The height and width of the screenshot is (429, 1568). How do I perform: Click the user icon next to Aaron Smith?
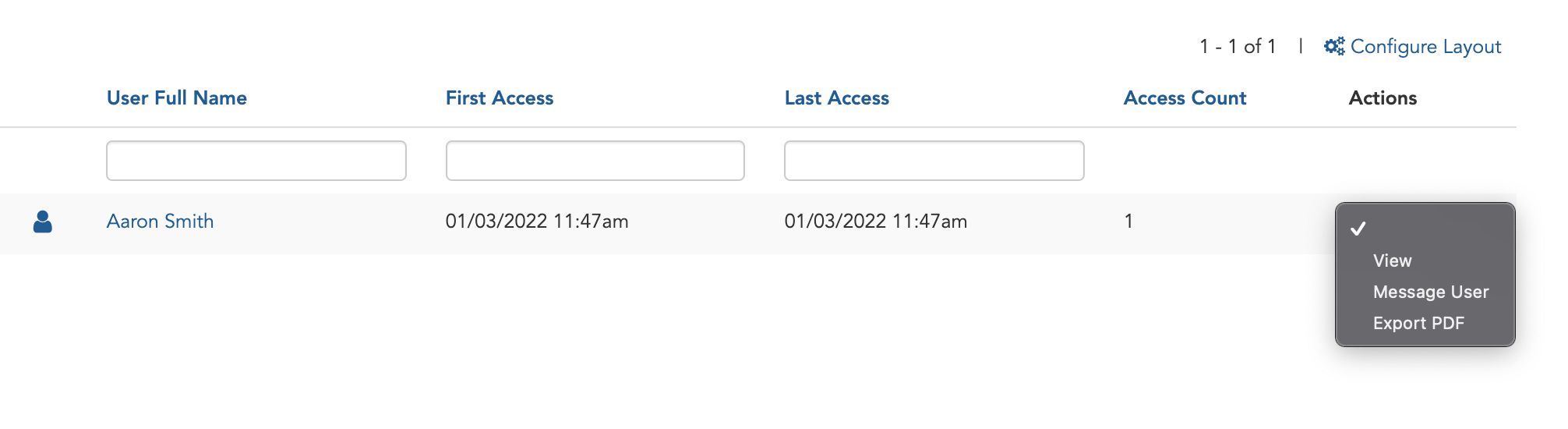coord(43,222)
